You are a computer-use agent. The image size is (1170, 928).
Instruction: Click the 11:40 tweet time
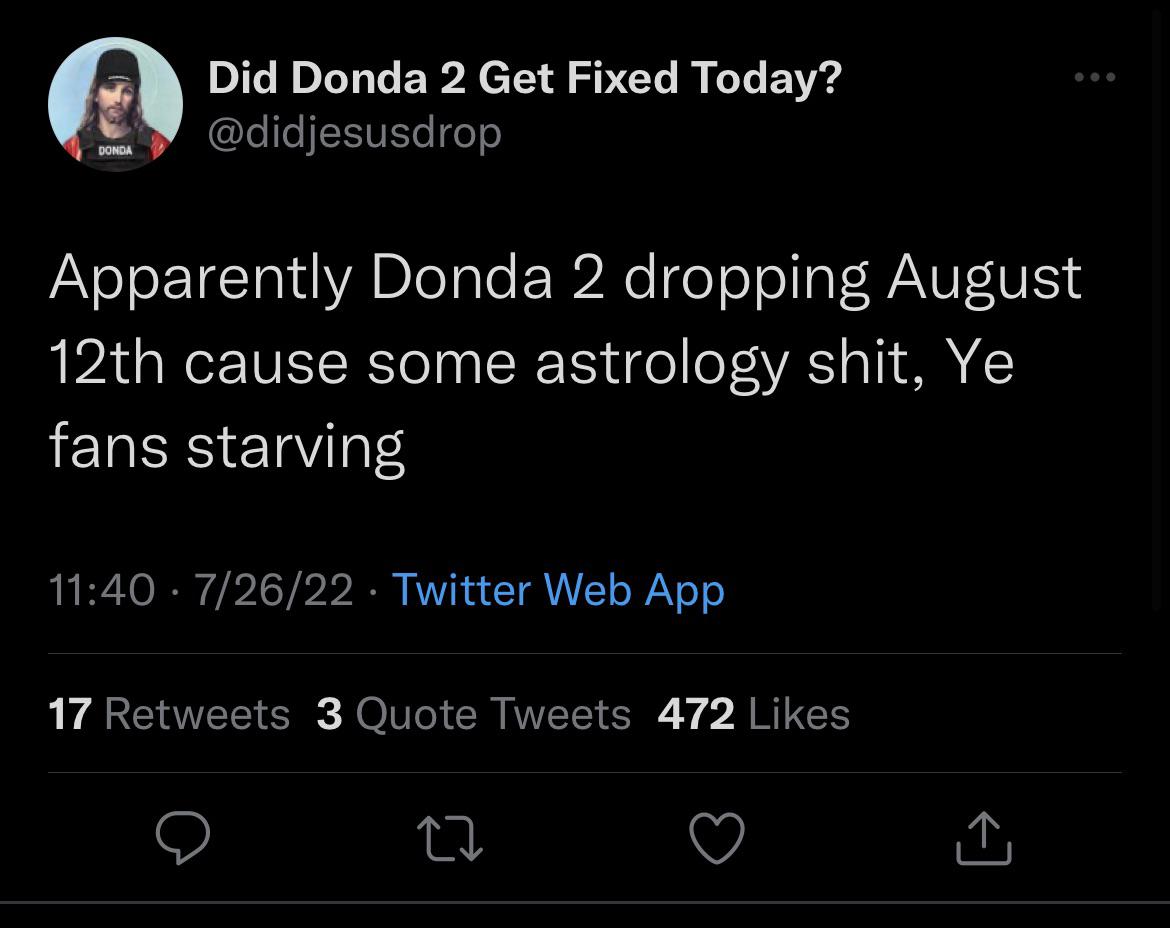pos(102,589)
